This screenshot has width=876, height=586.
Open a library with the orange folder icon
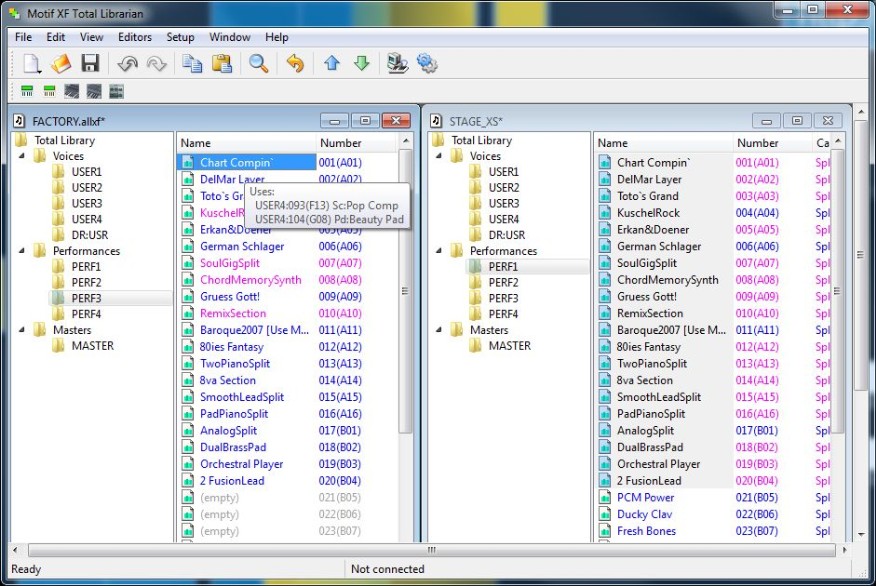coord(61,64)
